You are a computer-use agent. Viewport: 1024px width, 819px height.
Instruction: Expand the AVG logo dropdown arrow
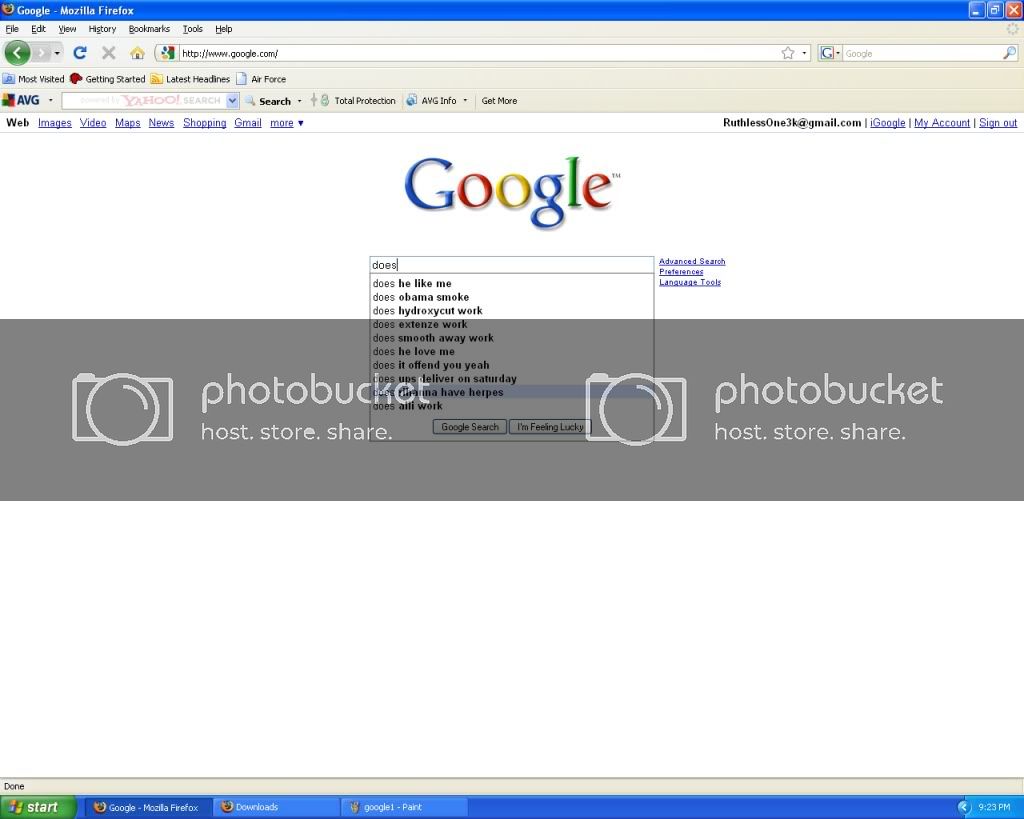[50, 101]
